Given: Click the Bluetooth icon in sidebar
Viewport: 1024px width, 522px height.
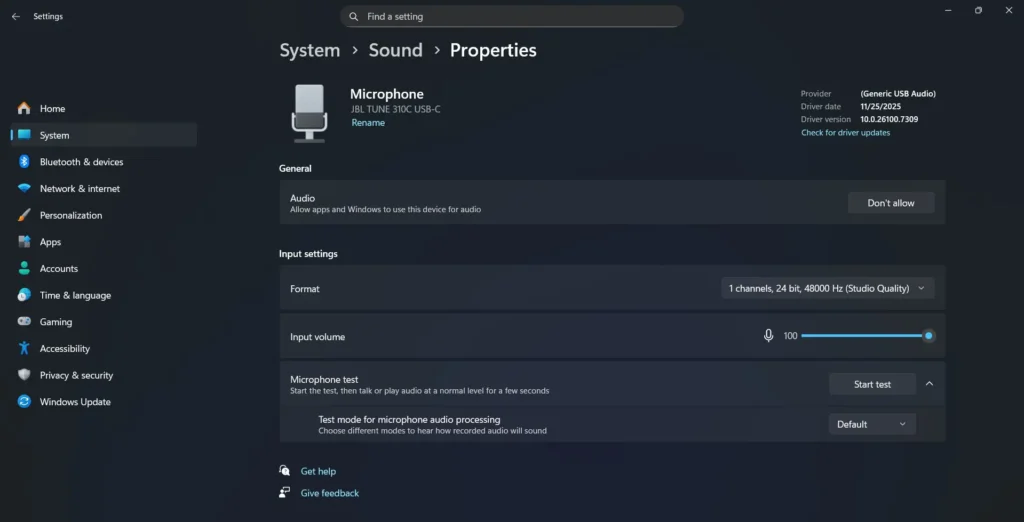Looking at the screenshot, I should (x=24, y=161).
